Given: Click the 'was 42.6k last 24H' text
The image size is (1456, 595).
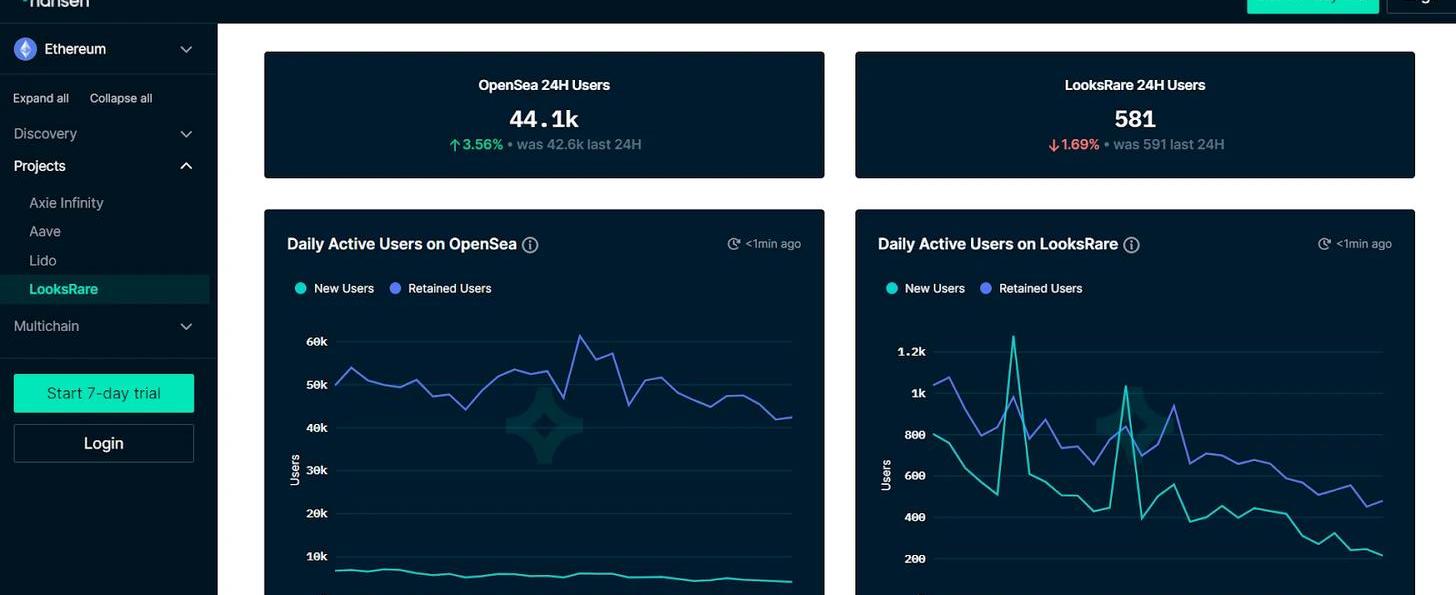Looking at the screenshot, I should [580, 145].
